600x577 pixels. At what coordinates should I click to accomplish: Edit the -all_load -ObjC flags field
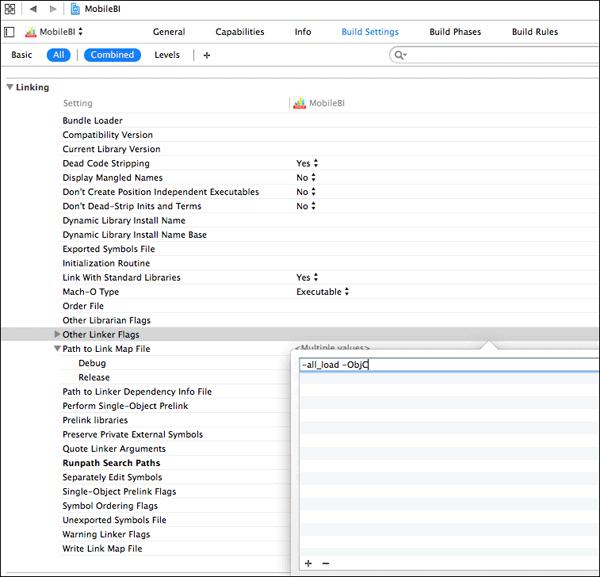click(449, 365)
